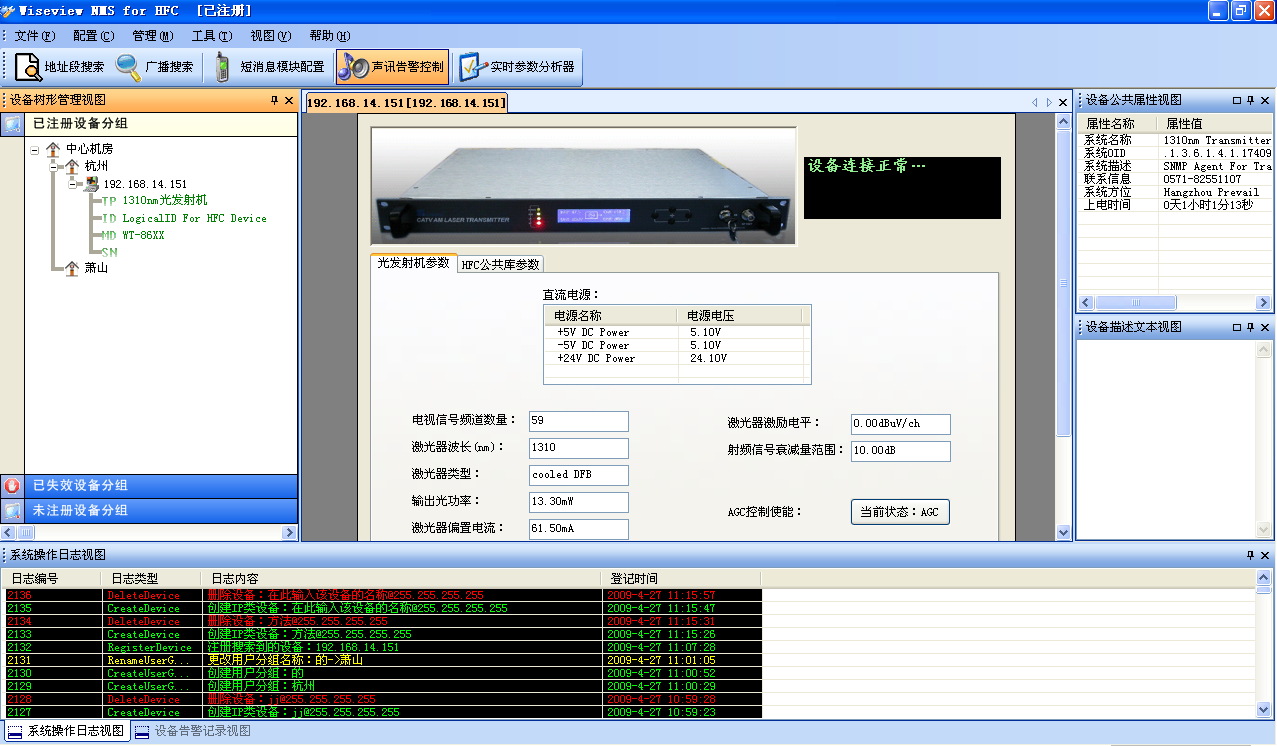Click the 地址段搜索 address search toolbar icon
Image resolution: width=1277 pixels, height=746 pixels.
(26, 67)
